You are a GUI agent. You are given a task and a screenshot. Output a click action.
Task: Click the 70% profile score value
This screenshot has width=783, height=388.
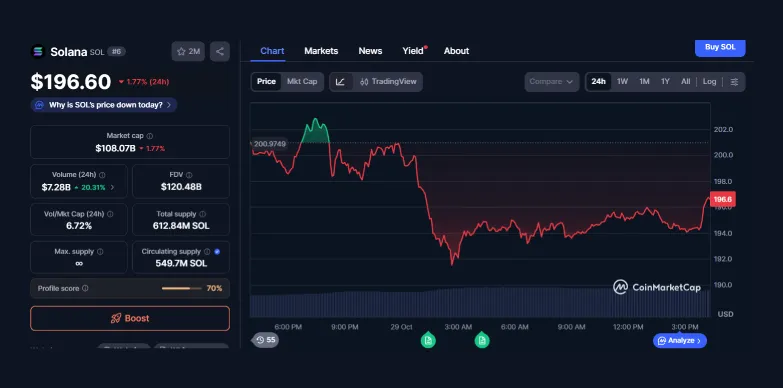(x=214, y=289)
